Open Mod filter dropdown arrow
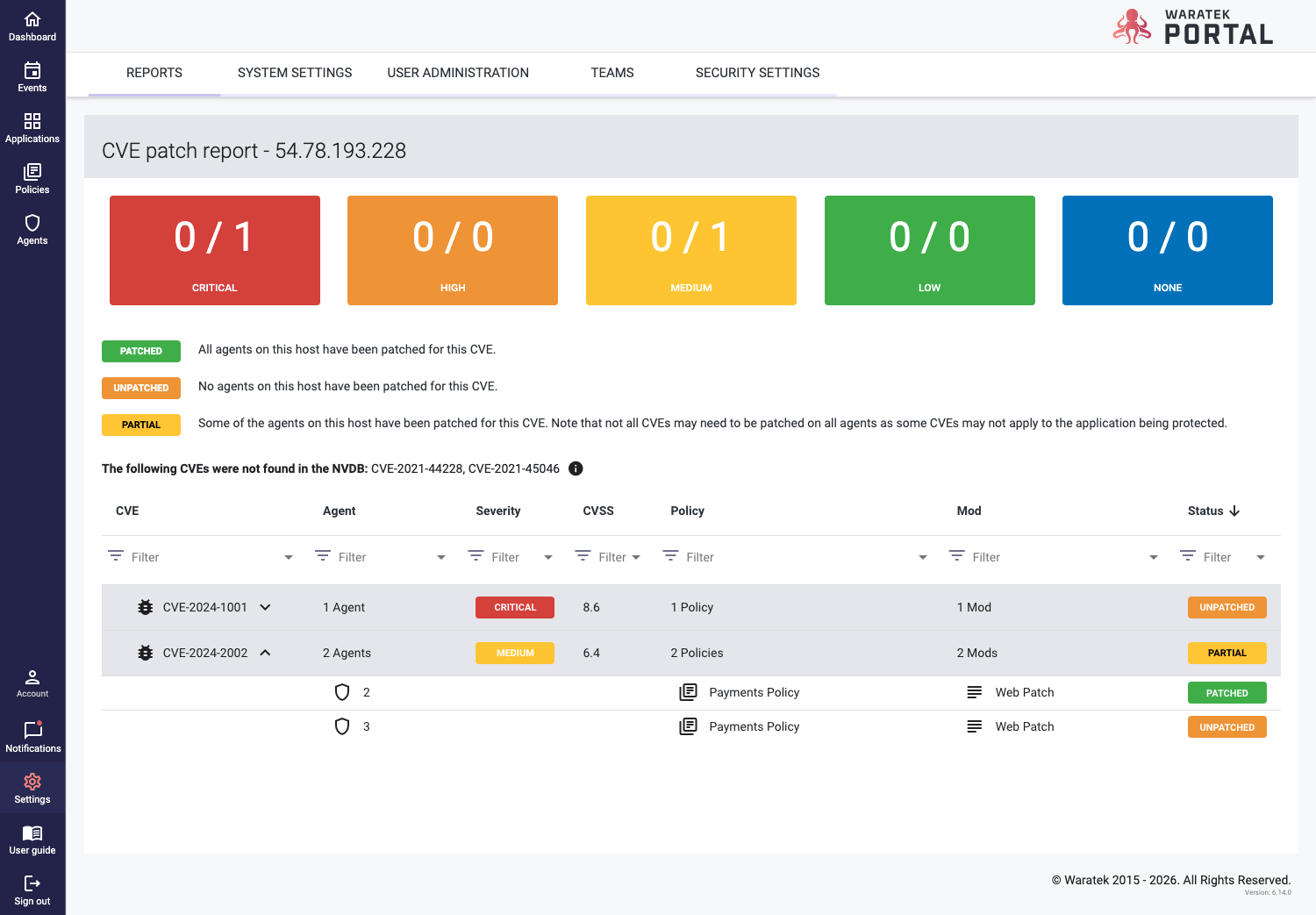The width and height of the screenshot is (1316, 915). 1154,557
